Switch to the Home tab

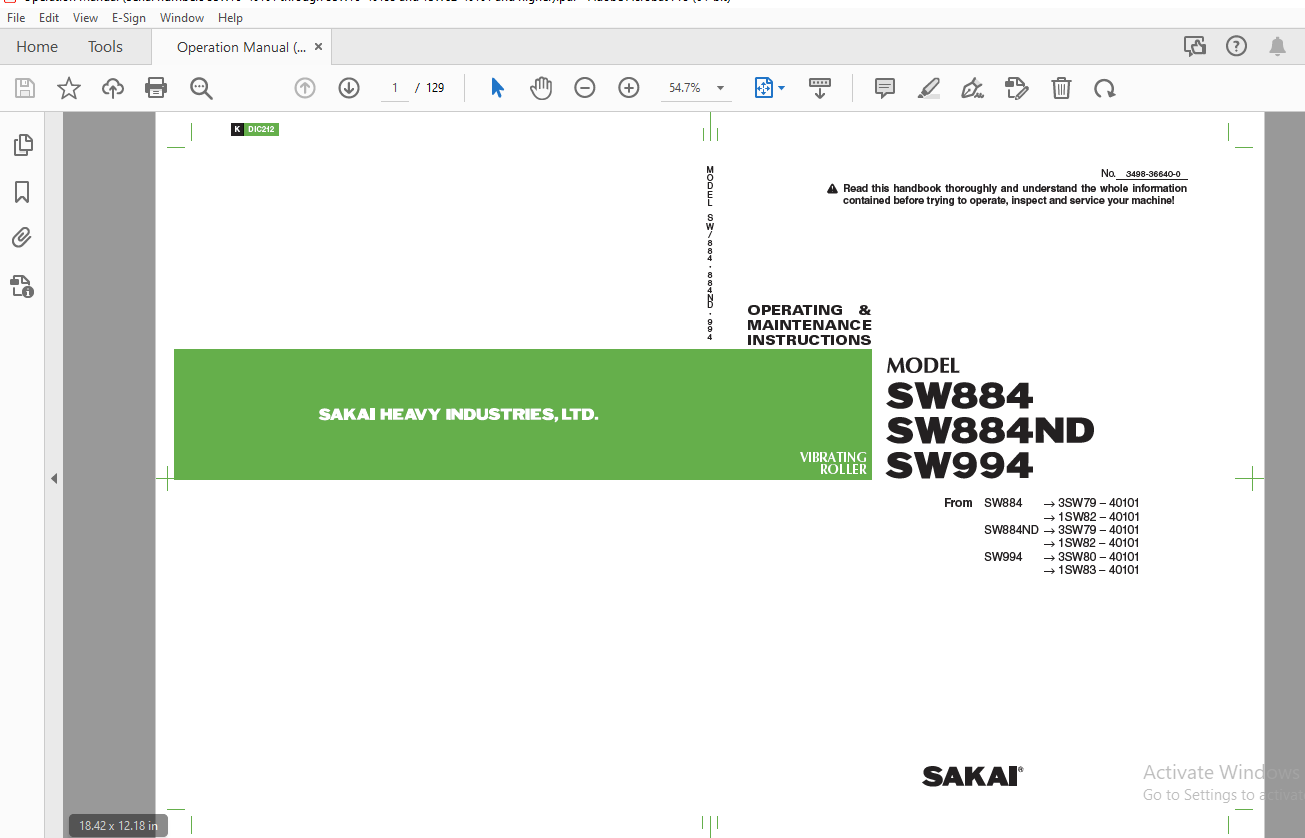click(x=37, y=47)
